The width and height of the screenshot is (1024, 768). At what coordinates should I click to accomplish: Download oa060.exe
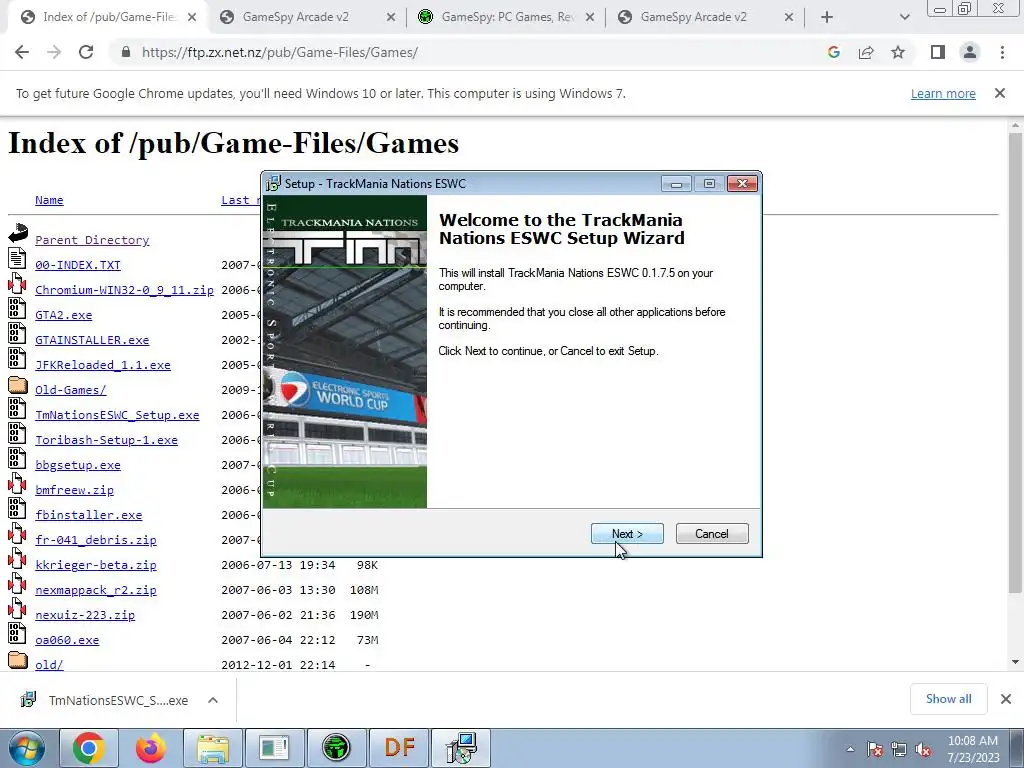[x=67, y=640]
